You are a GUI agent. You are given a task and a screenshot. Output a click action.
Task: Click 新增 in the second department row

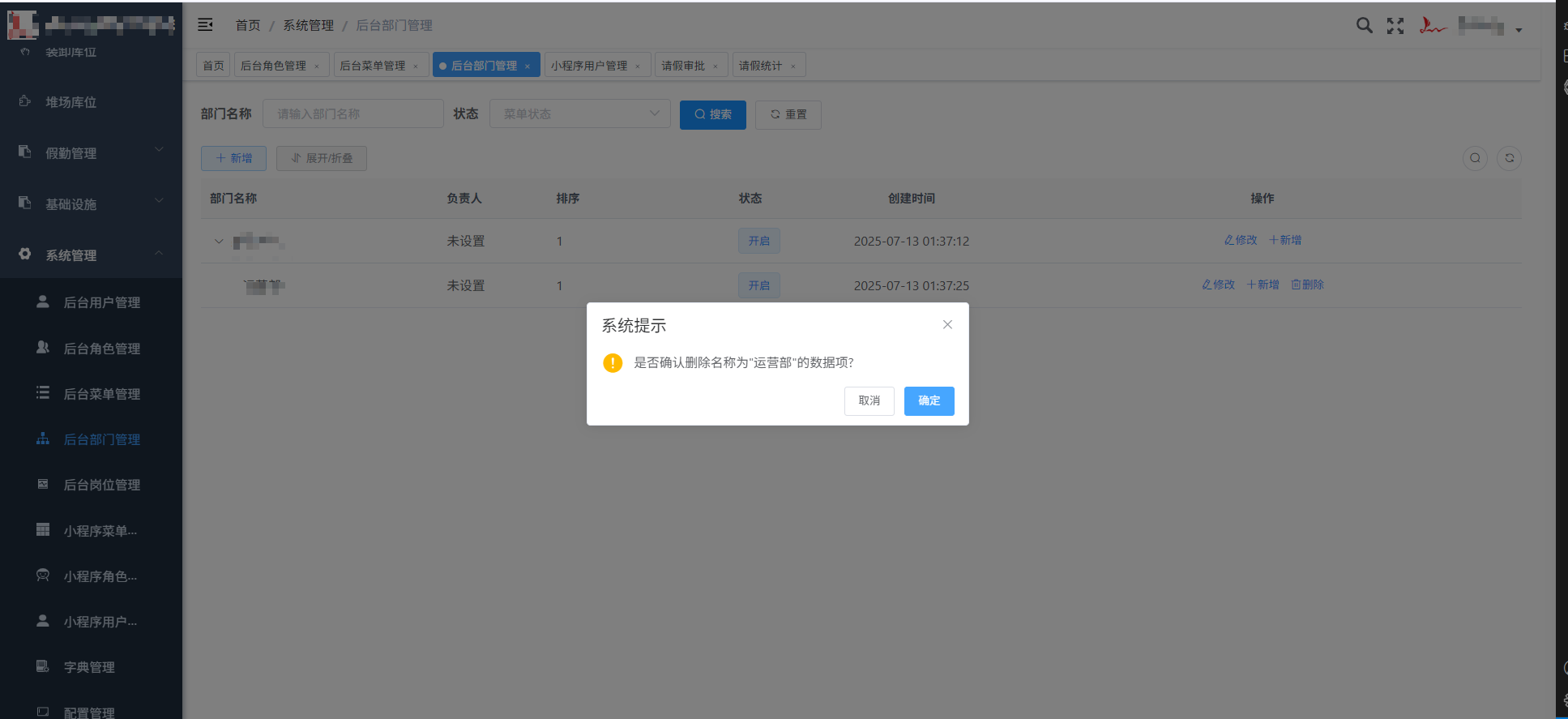(1263, 285)
